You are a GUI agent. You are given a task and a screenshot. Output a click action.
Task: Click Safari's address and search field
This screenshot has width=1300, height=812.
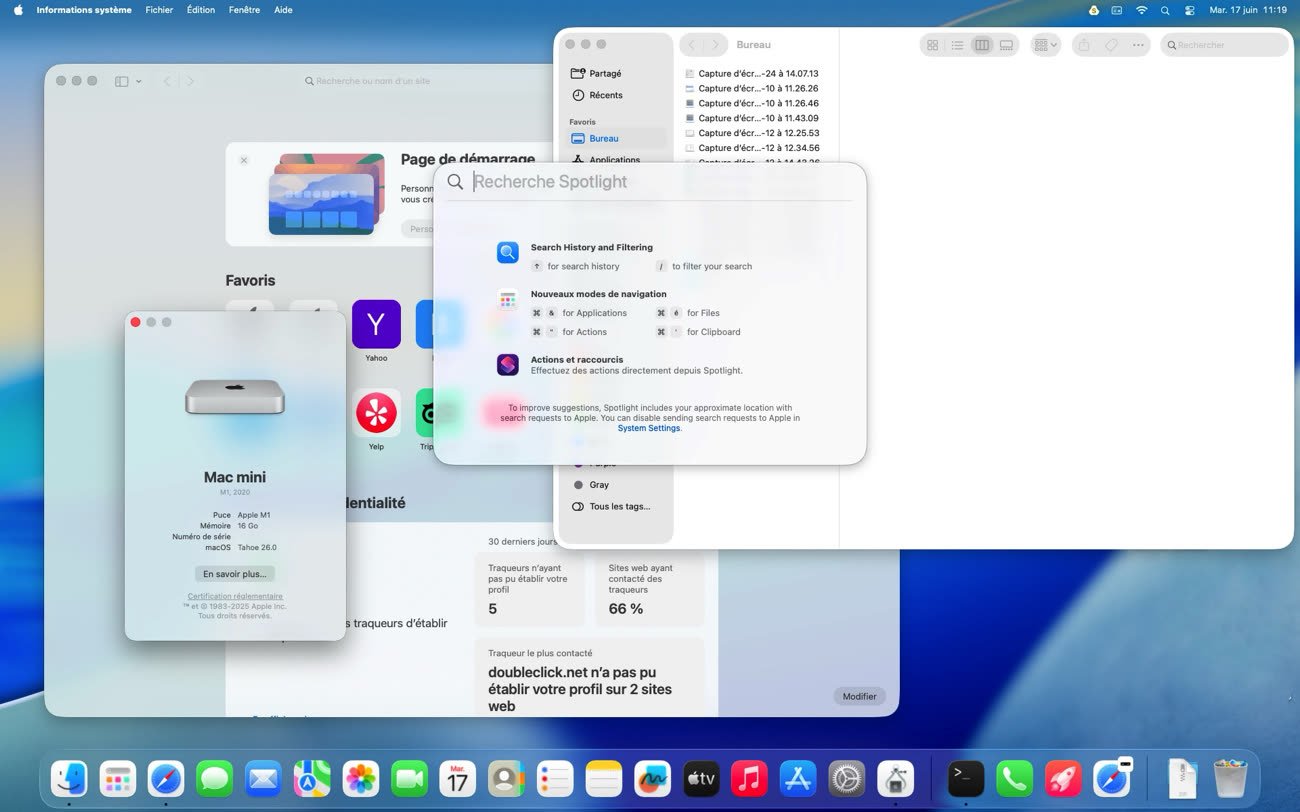click(367, 81)
